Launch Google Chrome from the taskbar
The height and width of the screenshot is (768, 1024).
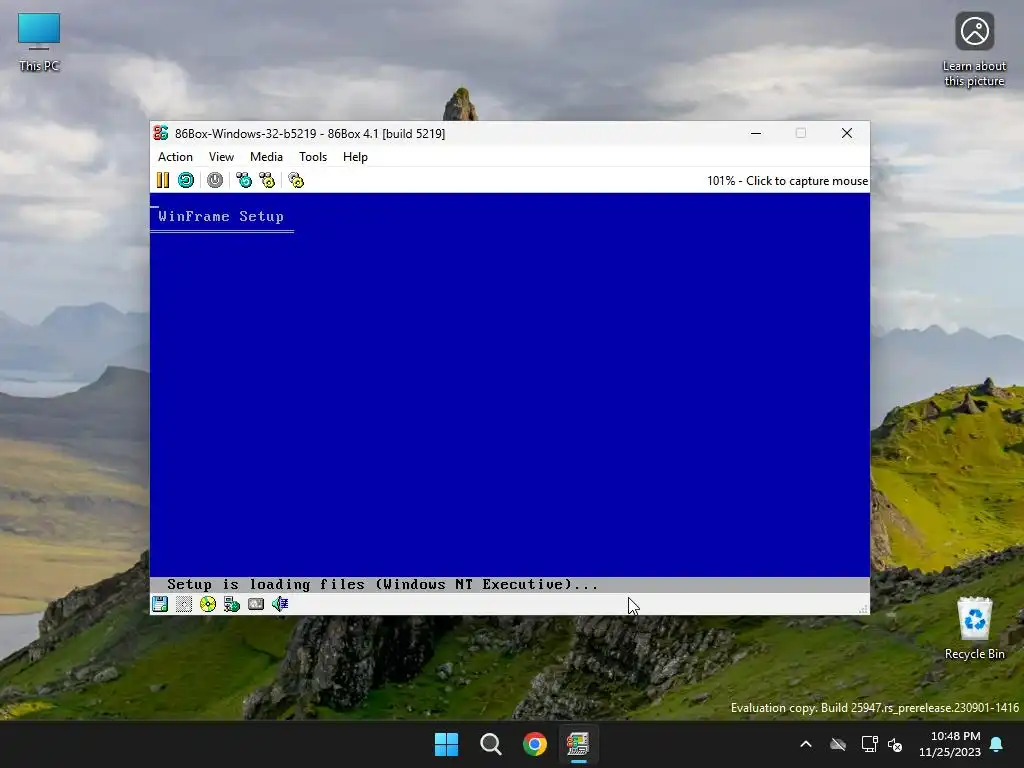[x=534, y=744]
